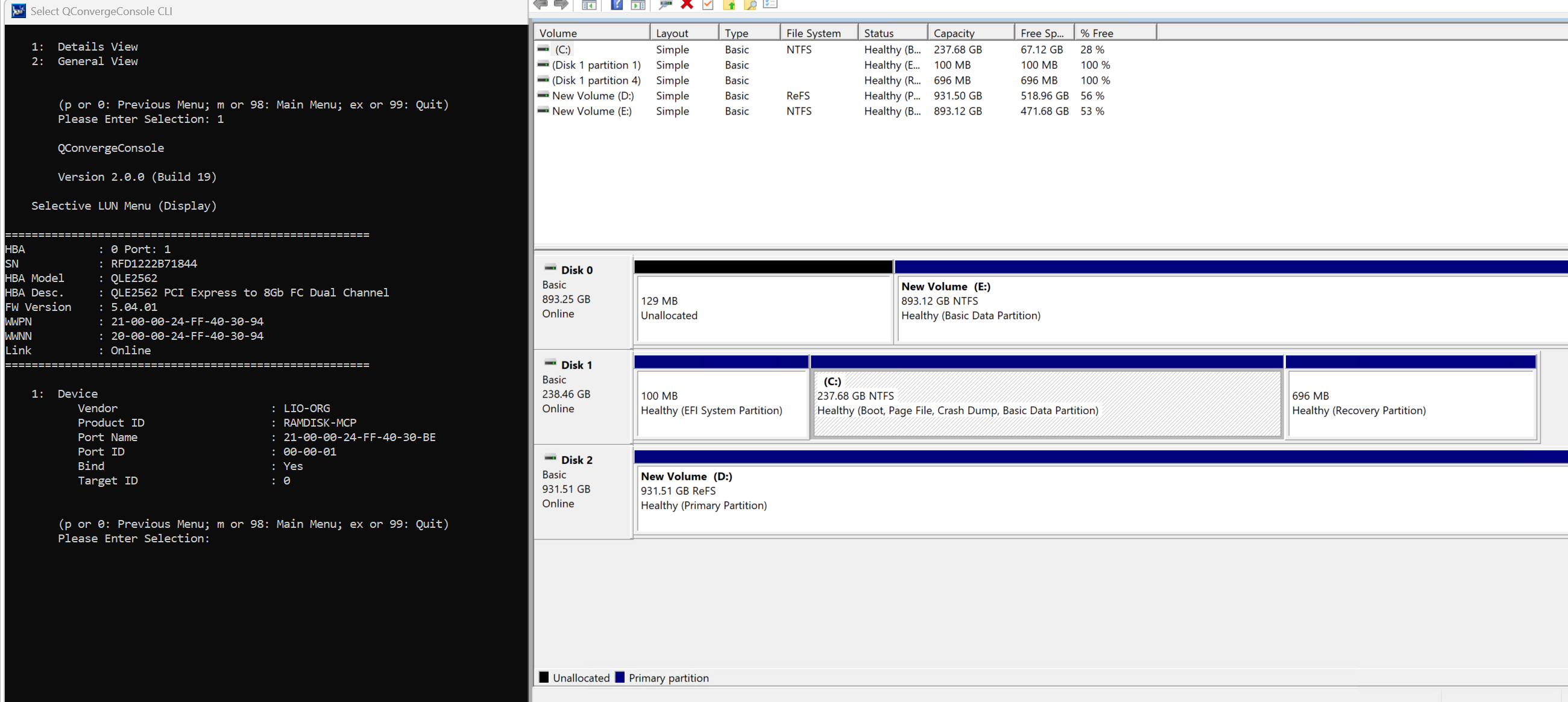The image size is (1568, 702).
Task: Click the disk icon next to Disk 2 label
Action: pos(550,458)
